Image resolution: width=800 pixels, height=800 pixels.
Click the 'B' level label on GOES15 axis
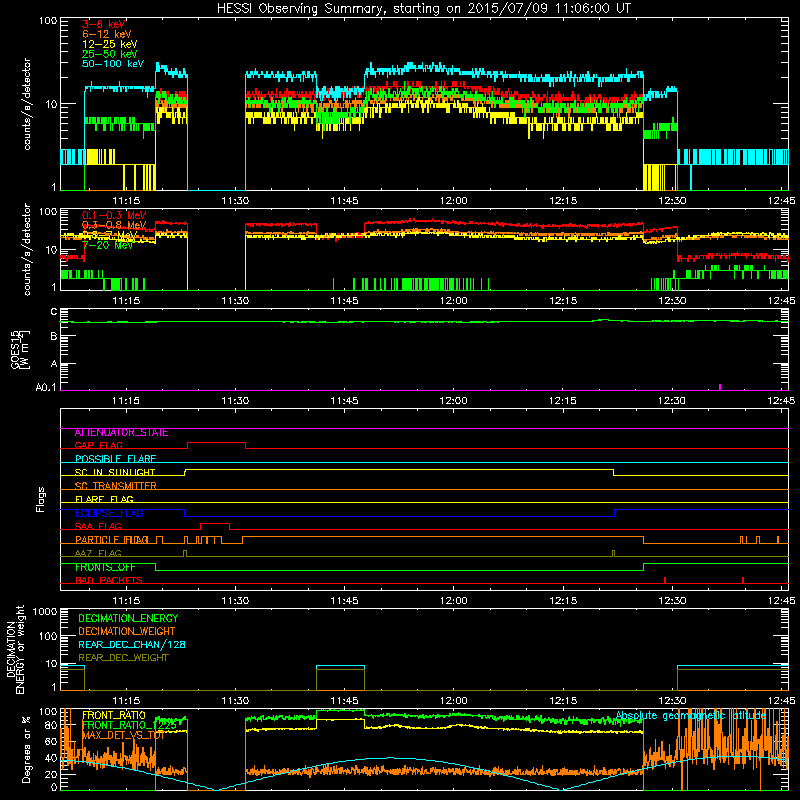pos(54,336)
